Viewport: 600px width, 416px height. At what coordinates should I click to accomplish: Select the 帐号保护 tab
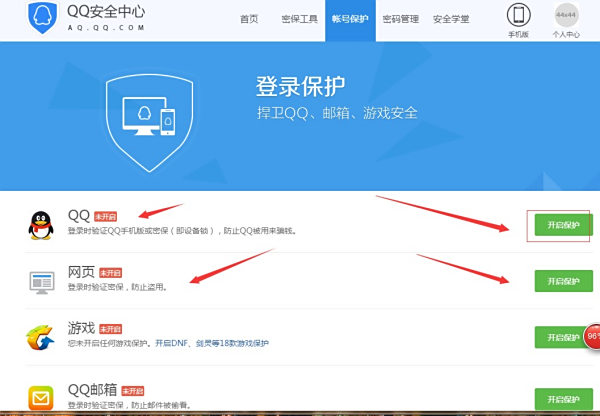[x=350, y=20]
